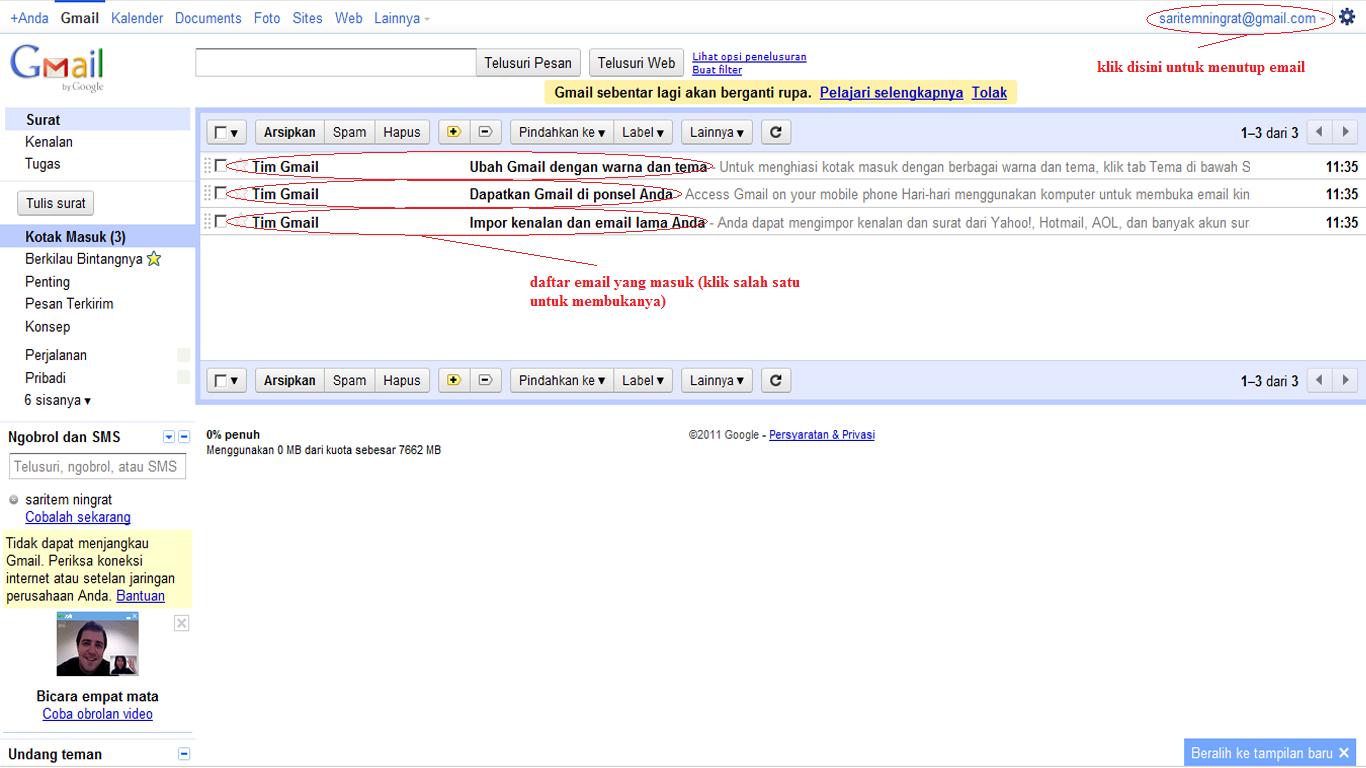
Task: Open the video chat promo thumbnail
Action: [97, 644]
